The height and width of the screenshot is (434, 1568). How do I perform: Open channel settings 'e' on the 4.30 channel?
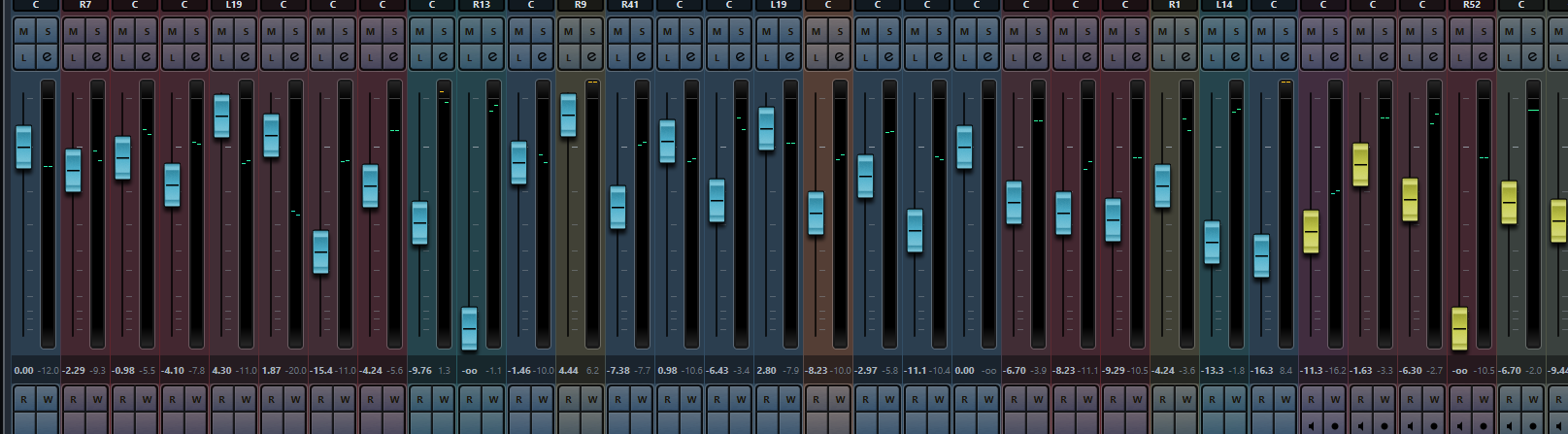point(246,57)
